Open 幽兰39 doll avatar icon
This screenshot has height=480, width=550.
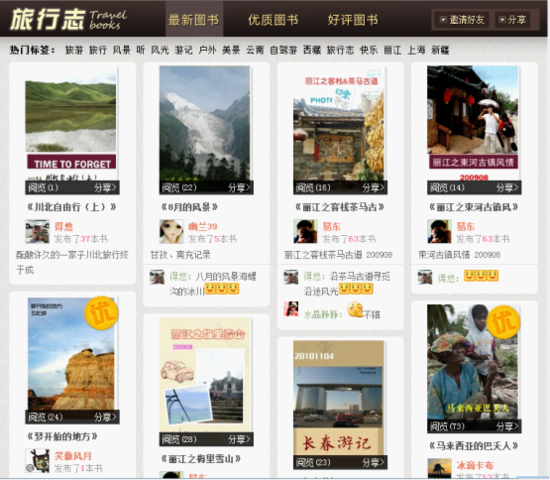[x=171, y=232]
